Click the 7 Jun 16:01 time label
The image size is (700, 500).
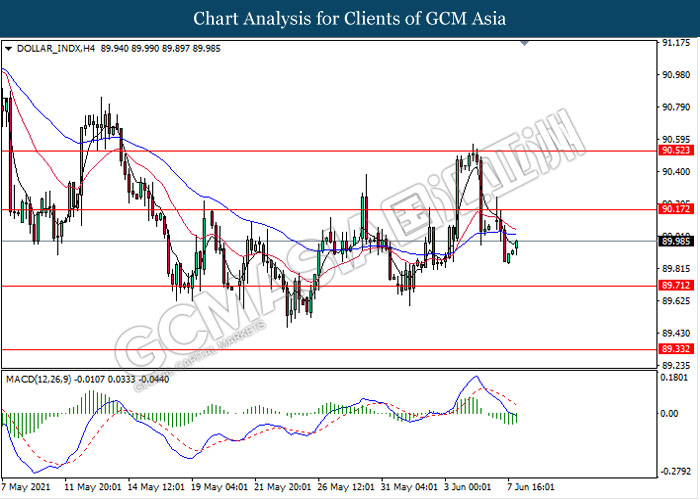click(x=531, y=487)
